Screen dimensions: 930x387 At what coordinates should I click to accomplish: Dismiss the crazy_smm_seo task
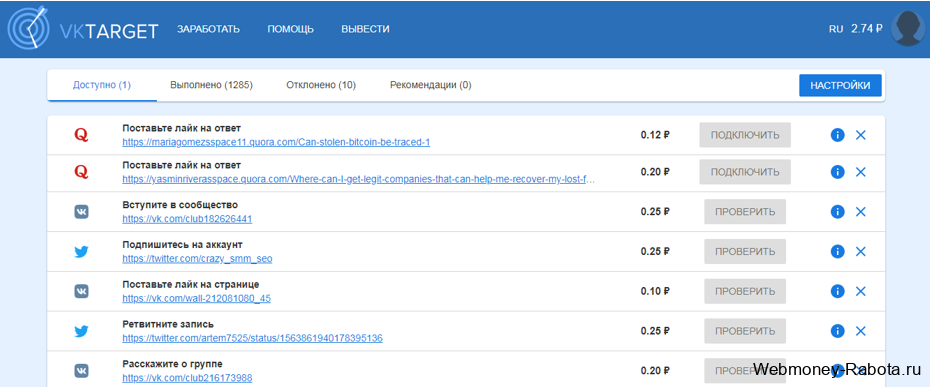point(861,252)
